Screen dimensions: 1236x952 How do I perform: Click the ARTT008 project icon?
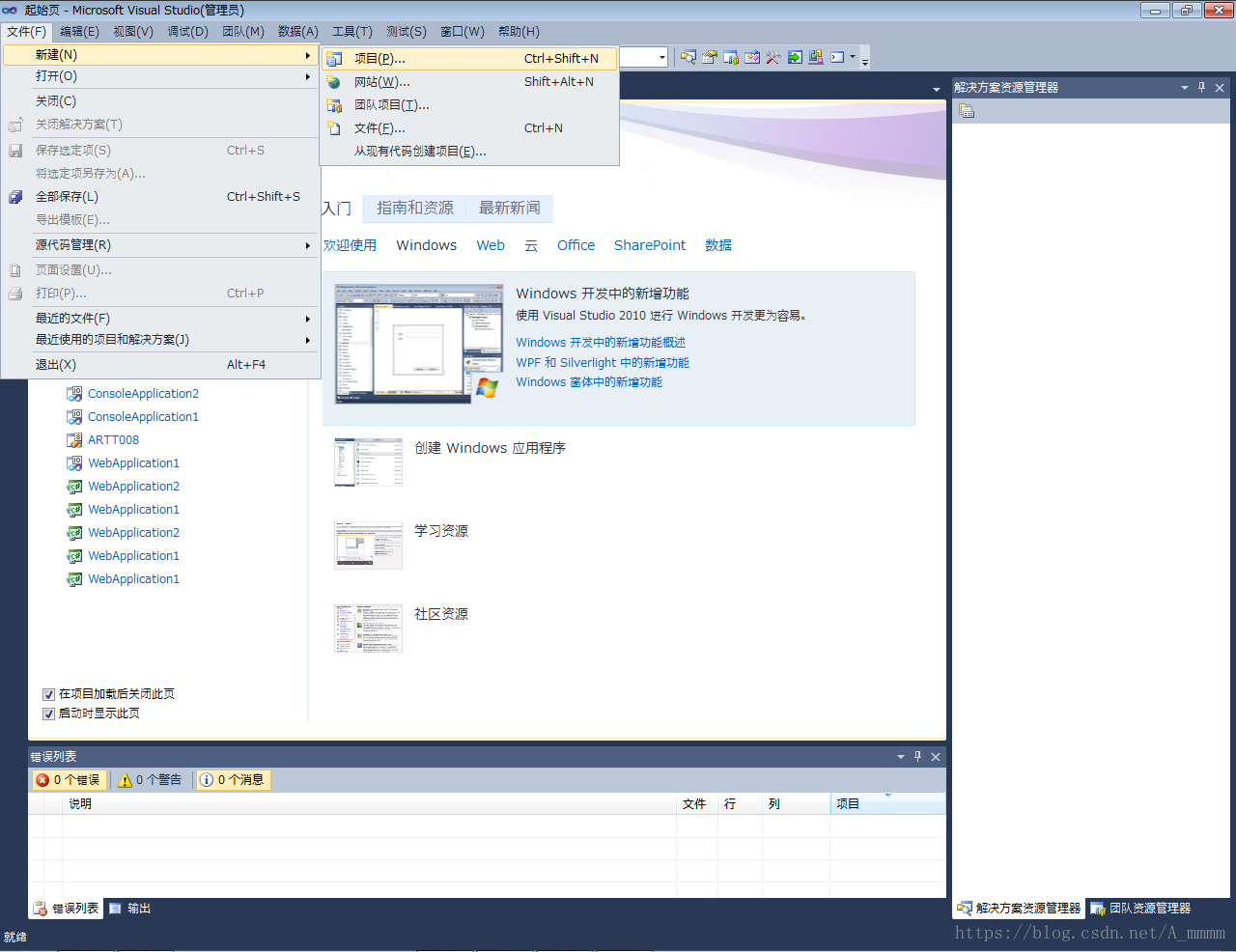[74, 440]
